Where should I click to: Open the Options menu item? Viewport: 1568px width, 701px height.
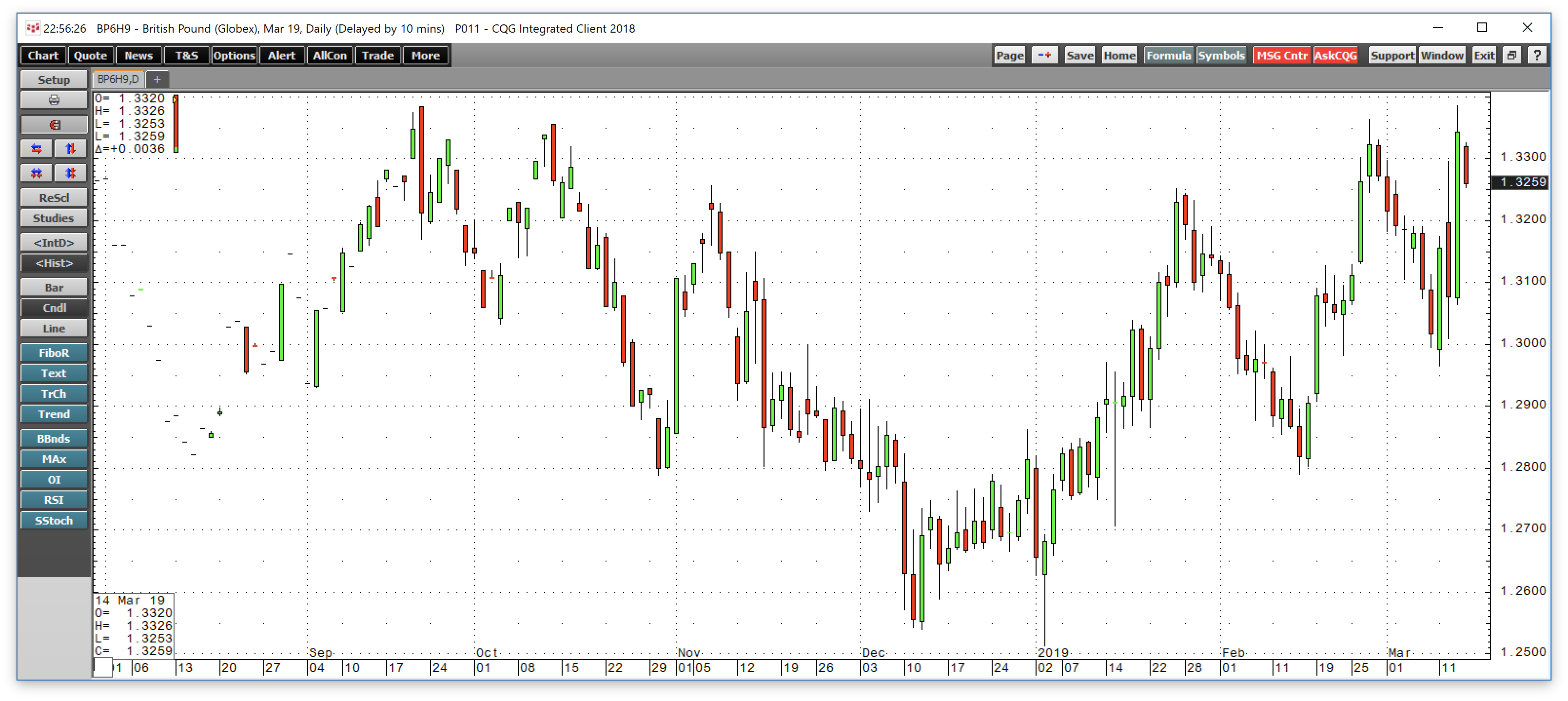[x=234, y=56]
